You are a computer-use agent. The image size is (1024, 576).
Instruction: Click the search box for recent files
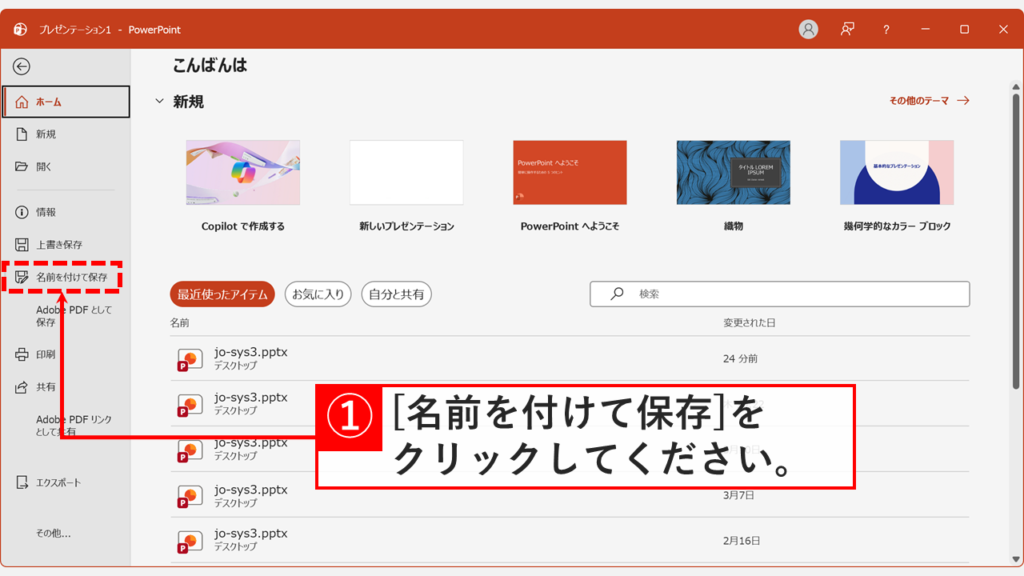pos(779,294)
